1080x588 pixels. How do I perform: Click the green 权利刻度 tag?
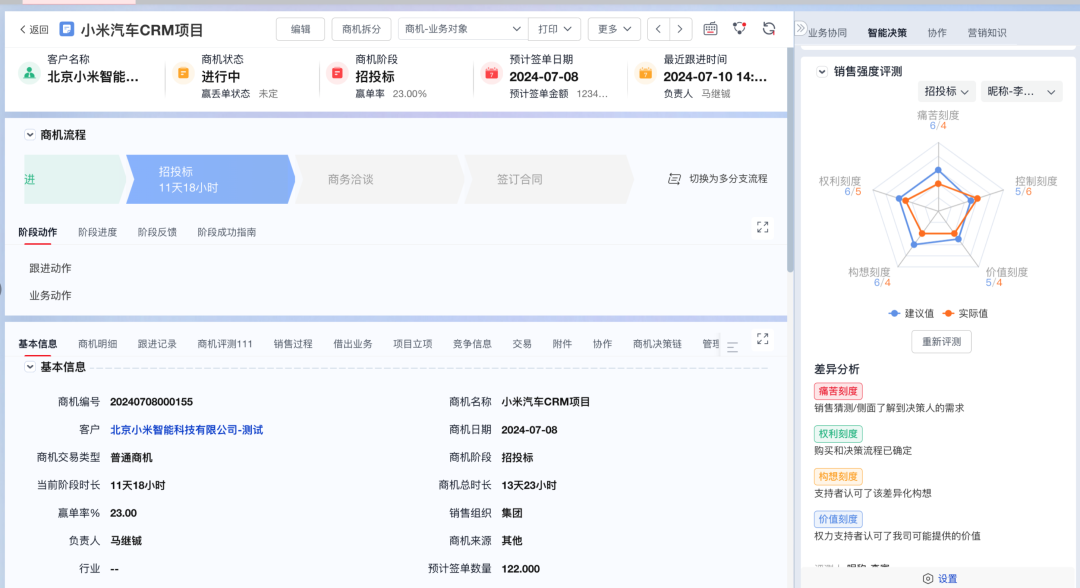(x=838, y=434)
